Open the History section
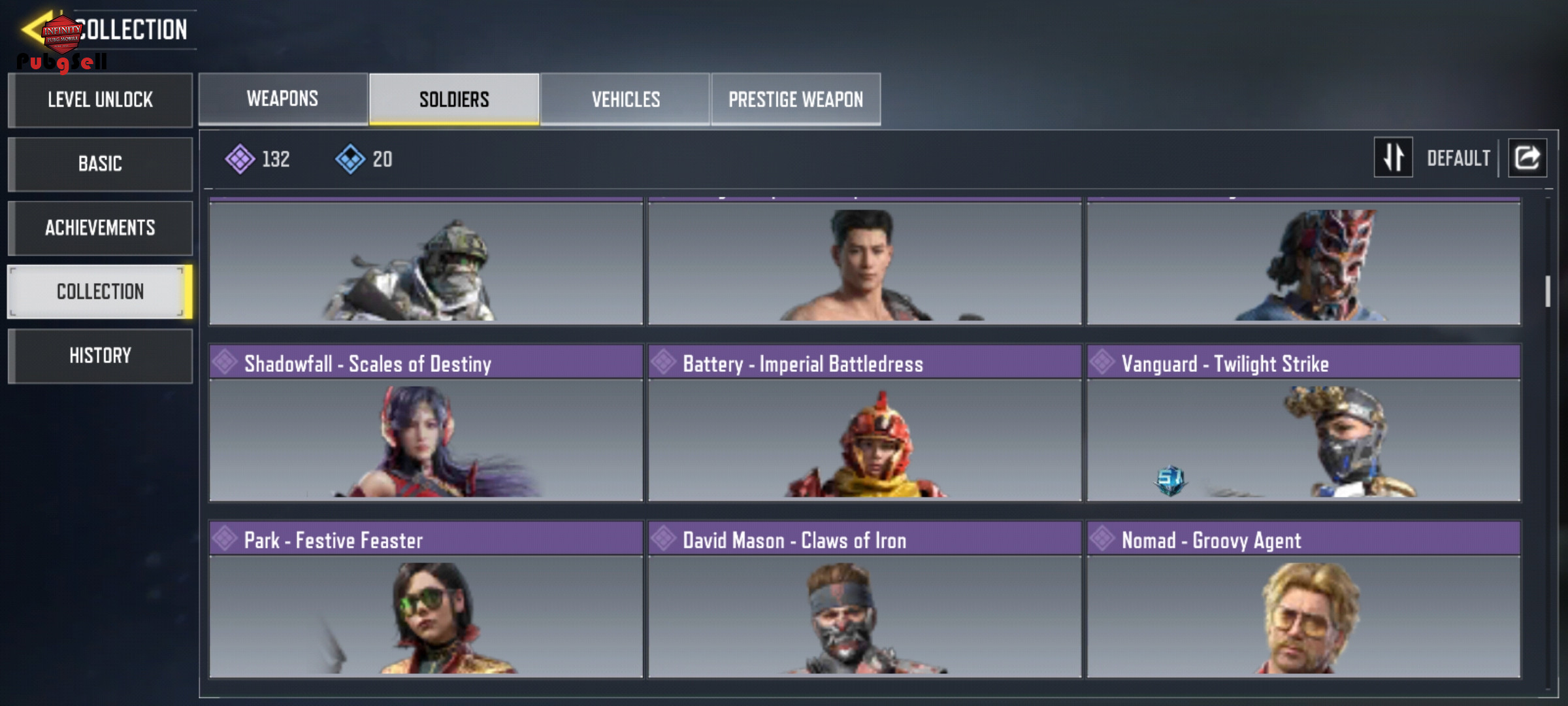Viewport: 1568px width, 706px height. pyautogui.click(x=100, y=356)
